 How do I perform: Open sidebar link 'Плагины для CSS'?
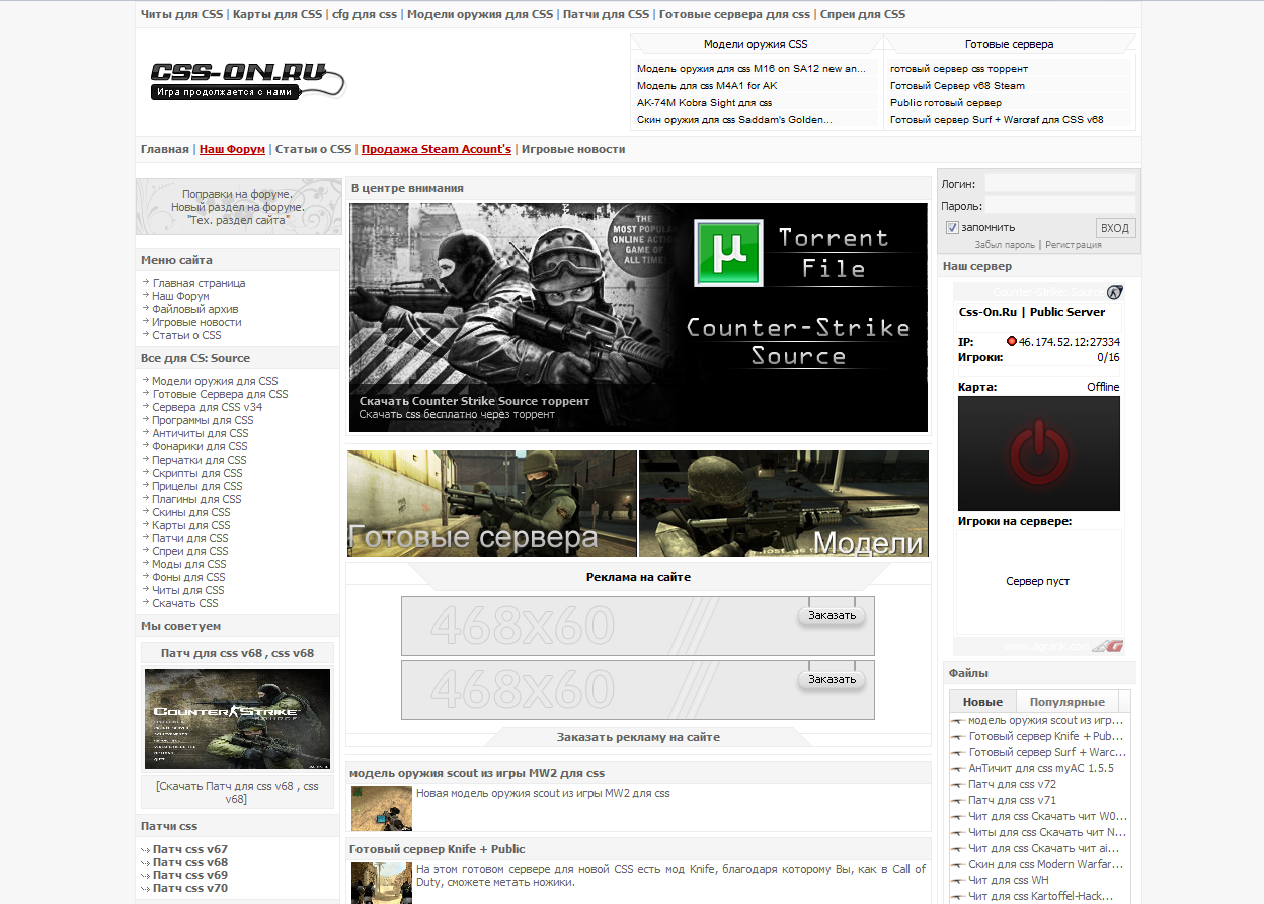(197, 499)
